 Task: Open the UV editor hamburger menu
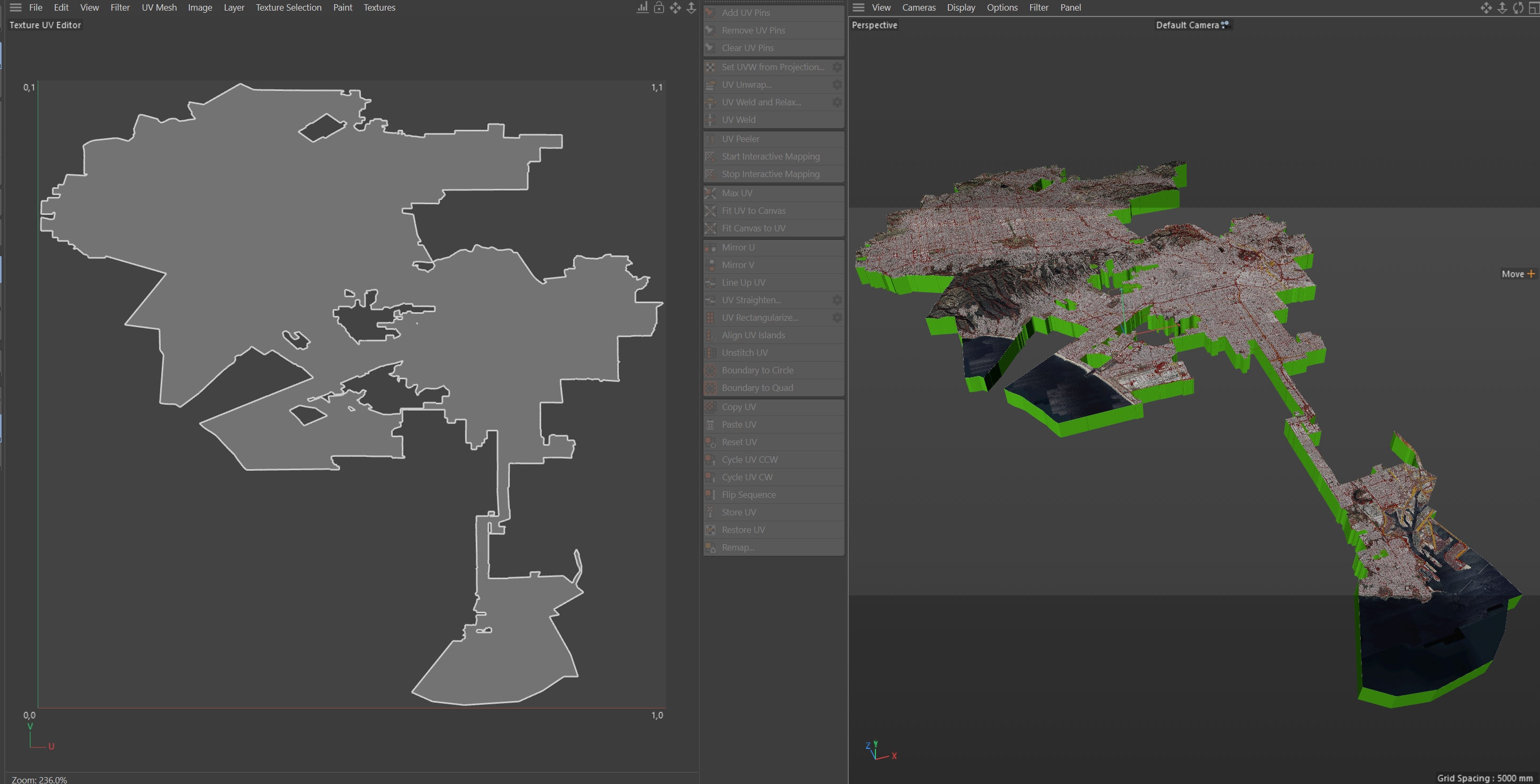click(15, 8)
